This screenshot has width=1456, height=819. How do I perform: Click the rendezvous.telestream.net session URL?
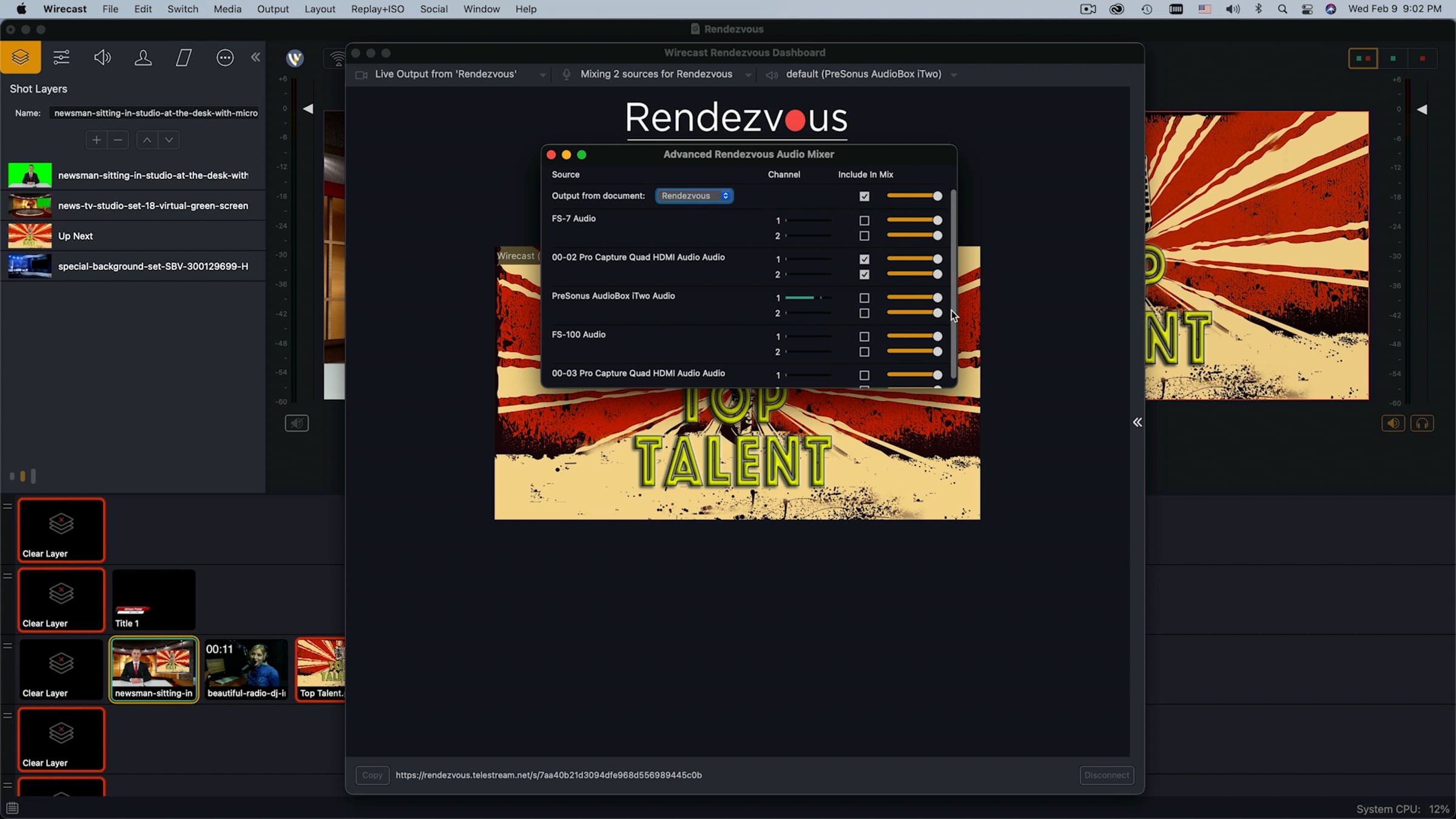(548, 775)
